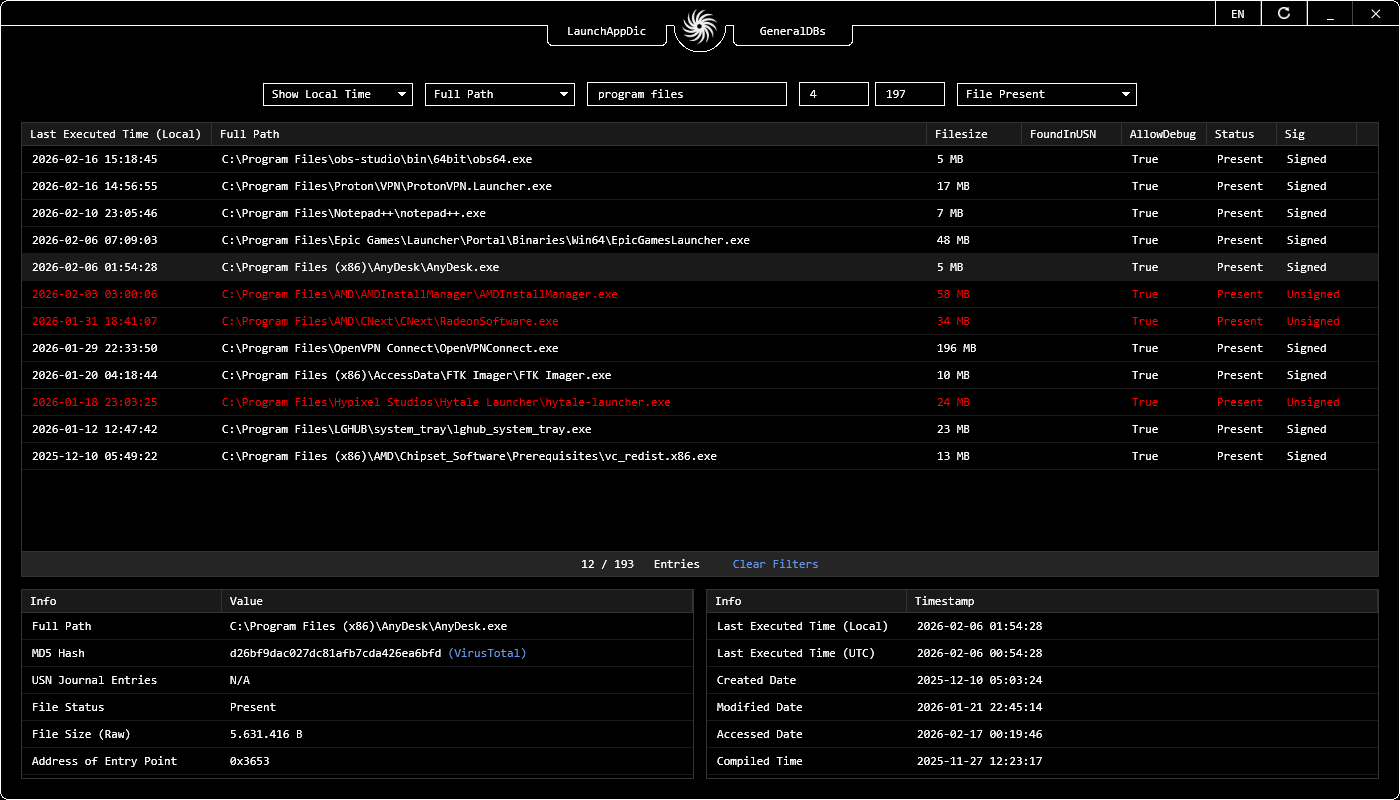Click the filter box containing 4
The height and width of the screenshot is (800, 1400).
(x=833, y=93)
